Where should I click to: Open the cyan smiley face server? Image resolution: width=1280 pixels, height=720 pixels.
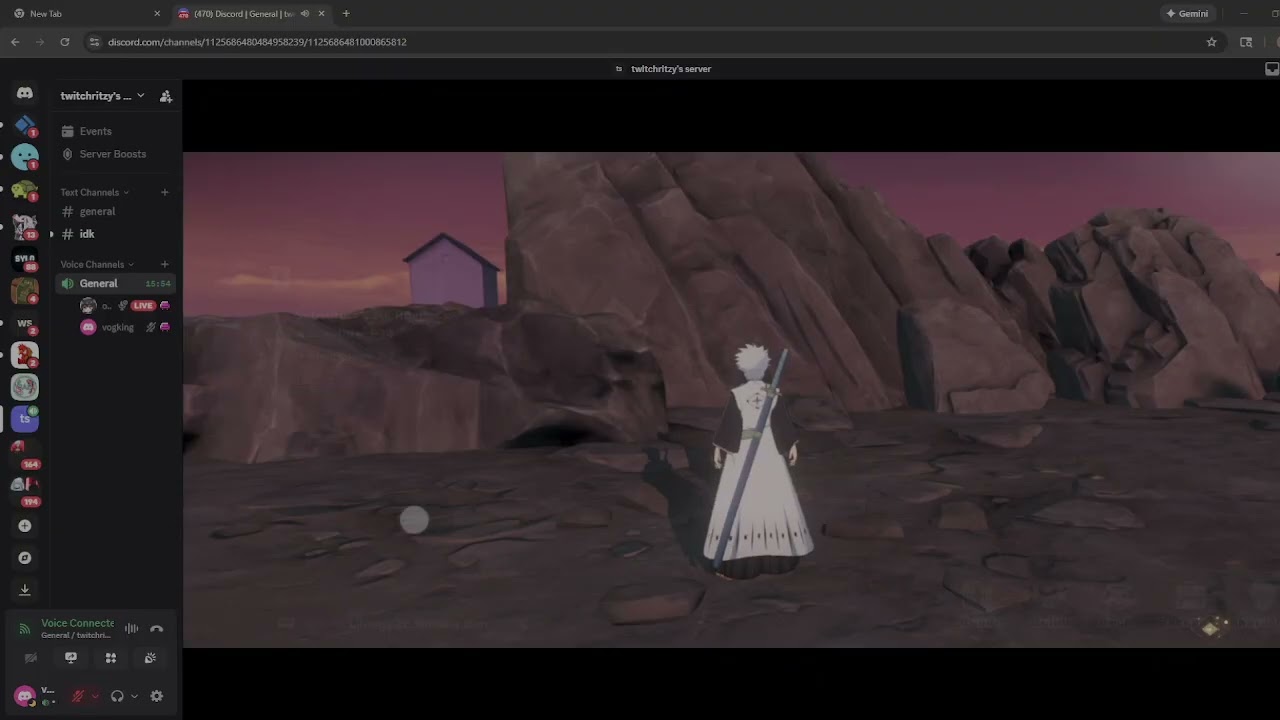pos(25,157)
